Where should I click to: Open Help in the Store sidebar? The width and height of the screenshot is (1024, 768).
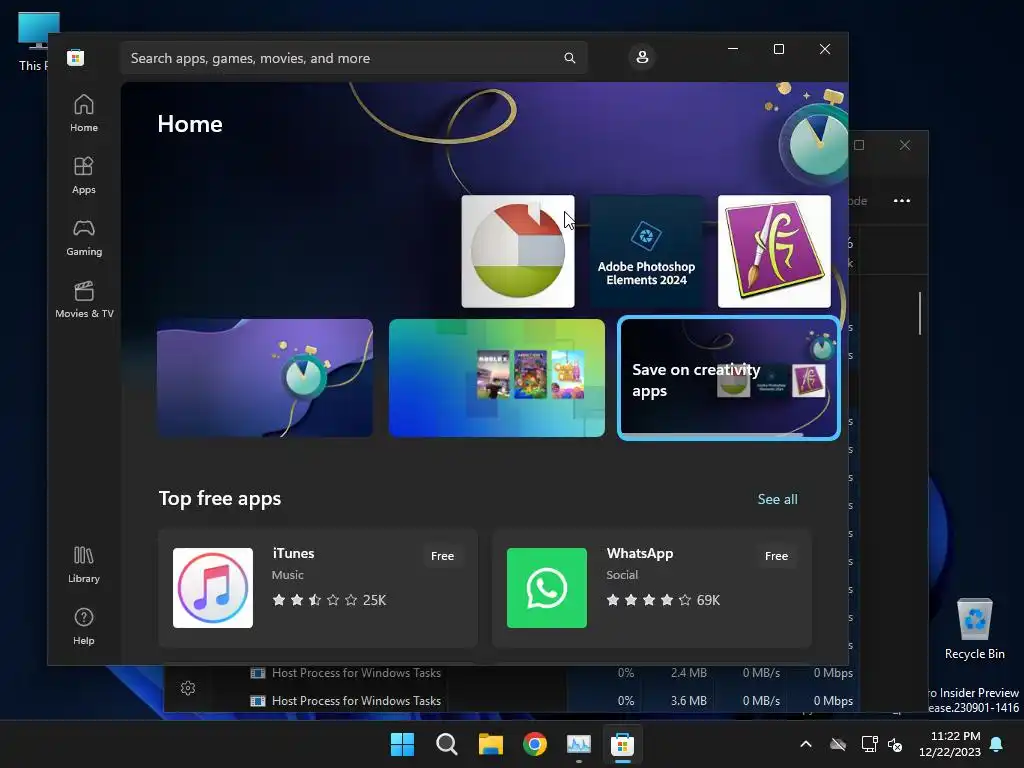tap(84, 626)
